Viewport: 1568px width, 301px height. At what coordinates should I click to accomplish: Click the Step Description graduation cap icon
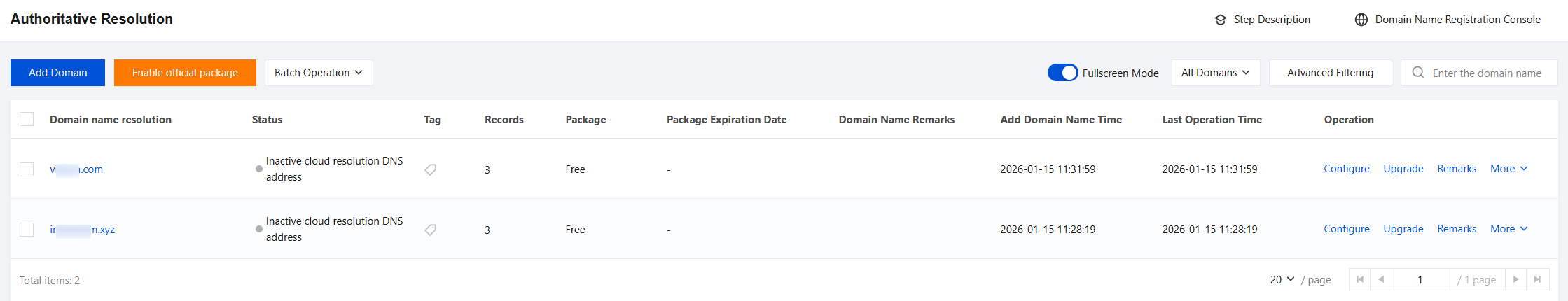(1221, 20)
